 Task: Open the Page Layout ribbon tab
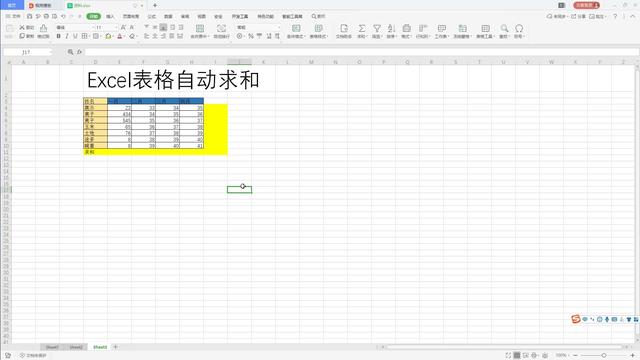(x=131, y=16)
